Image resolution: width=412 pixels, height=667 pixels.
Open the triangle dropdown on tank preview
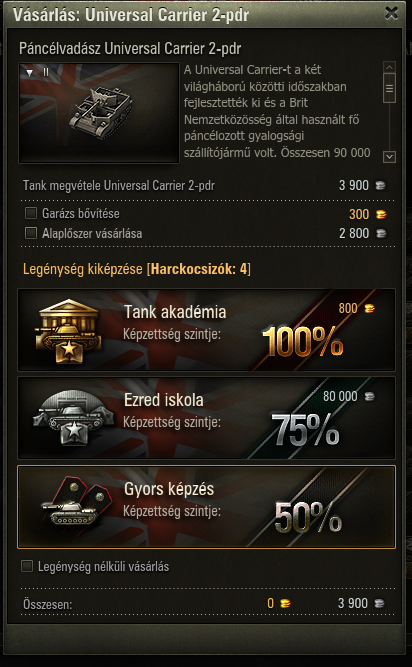point(29,73)
